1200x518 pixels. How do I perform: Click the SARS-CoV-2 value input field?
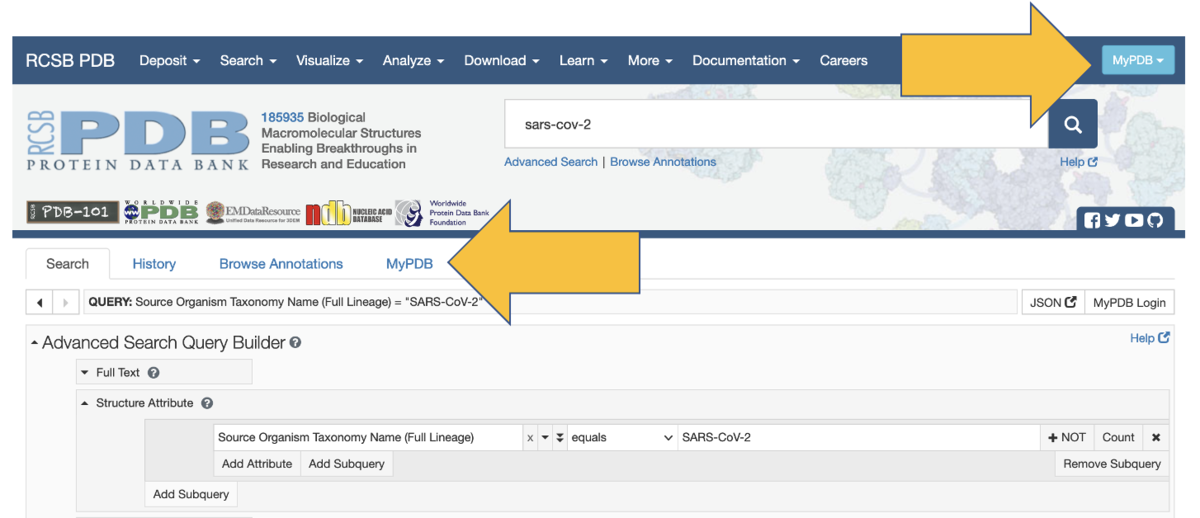(x=858, y=438)
